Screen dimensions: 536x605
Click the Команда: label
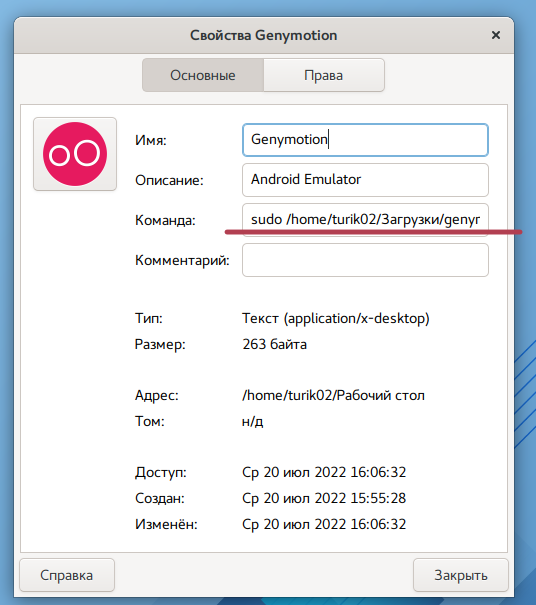165,220
